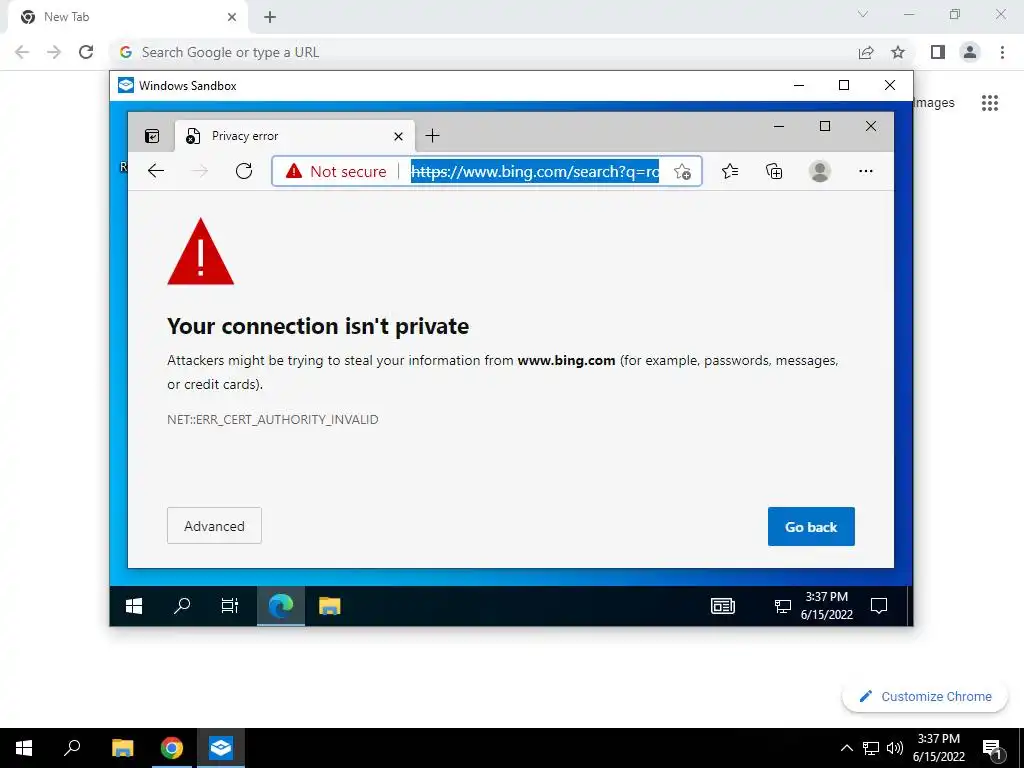This screenshot has width=1024, height=768.
Task: Select the Chrome New Tab tab
Action: [127, 17]
